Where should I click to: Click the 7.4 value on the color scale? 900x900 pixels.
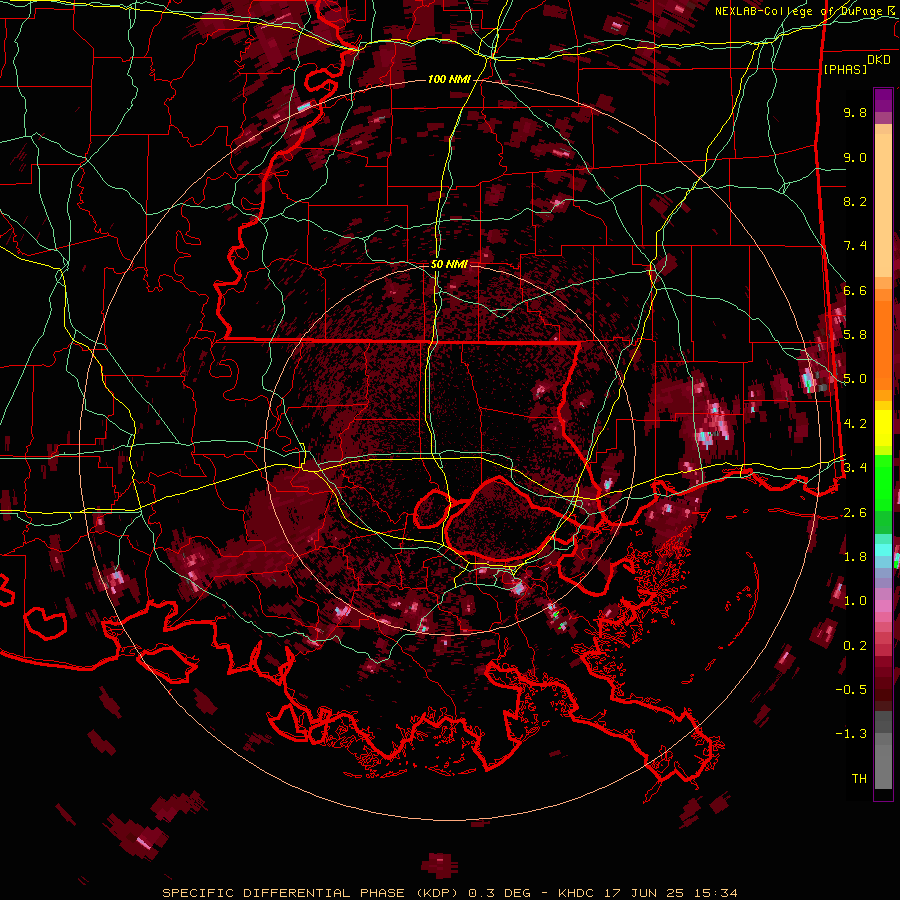(x=855, y=246)
